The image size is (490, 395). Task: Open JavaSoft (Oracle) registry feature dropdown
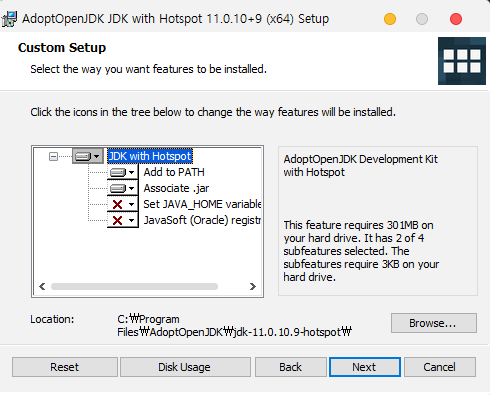pyautogui.click(x=122, y=220)
